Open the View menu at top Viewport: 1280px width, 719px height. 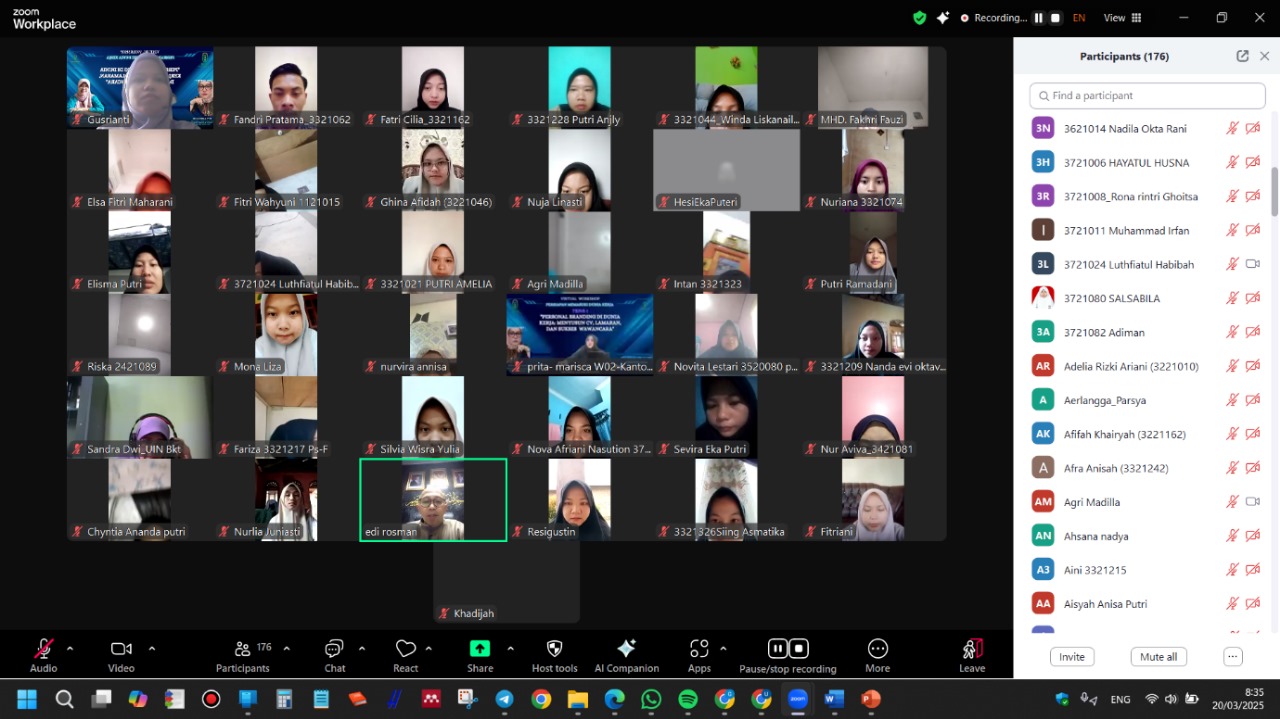[1120, 18]
